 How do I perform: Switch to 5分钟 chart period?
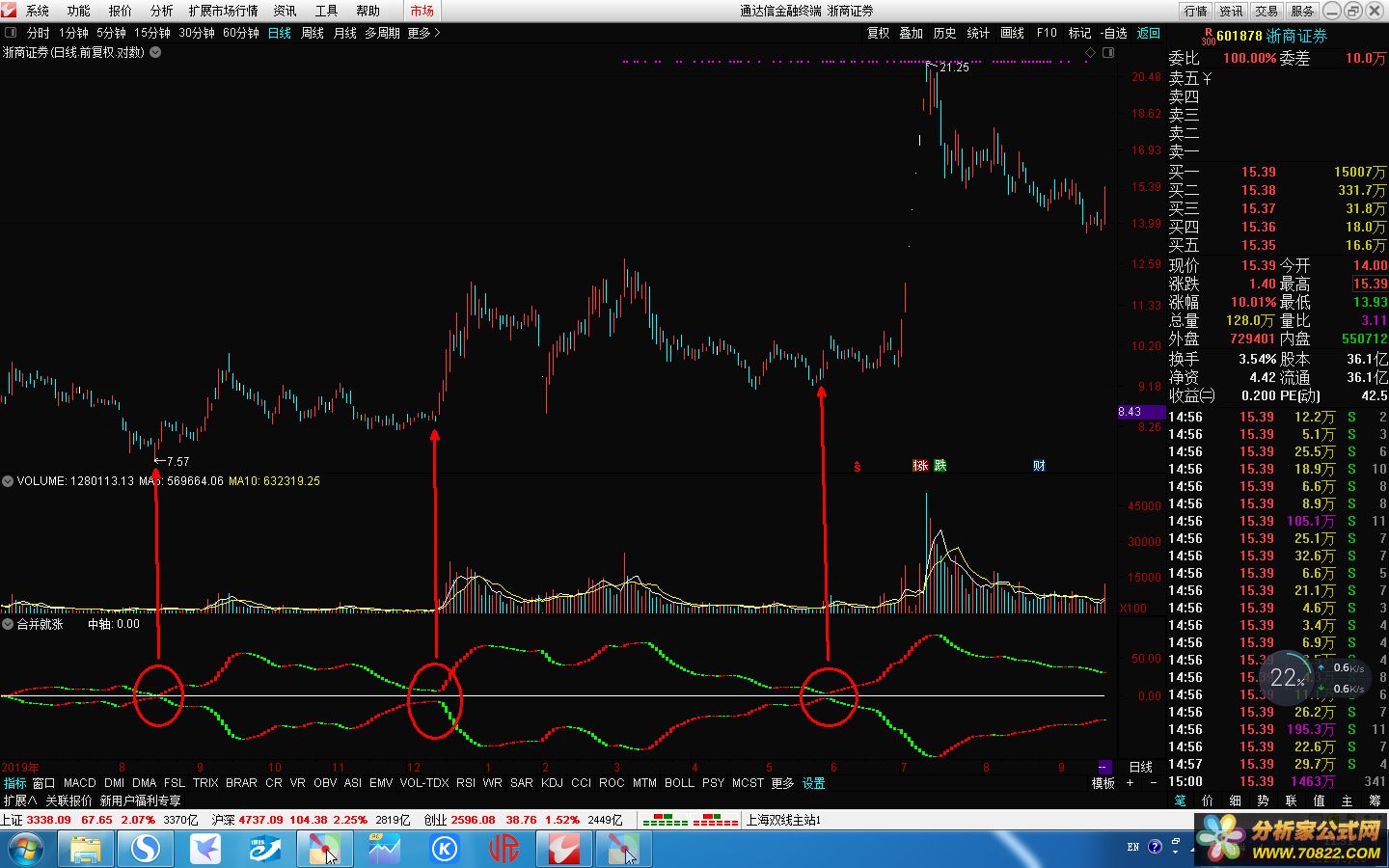click(x=111, y=33)
